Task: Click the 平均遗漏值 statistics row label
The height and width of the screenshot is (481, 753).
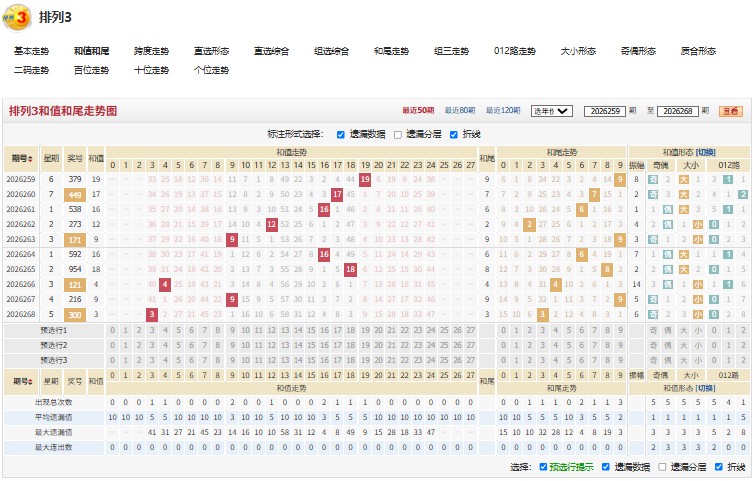Action: [x=53, y=418]
